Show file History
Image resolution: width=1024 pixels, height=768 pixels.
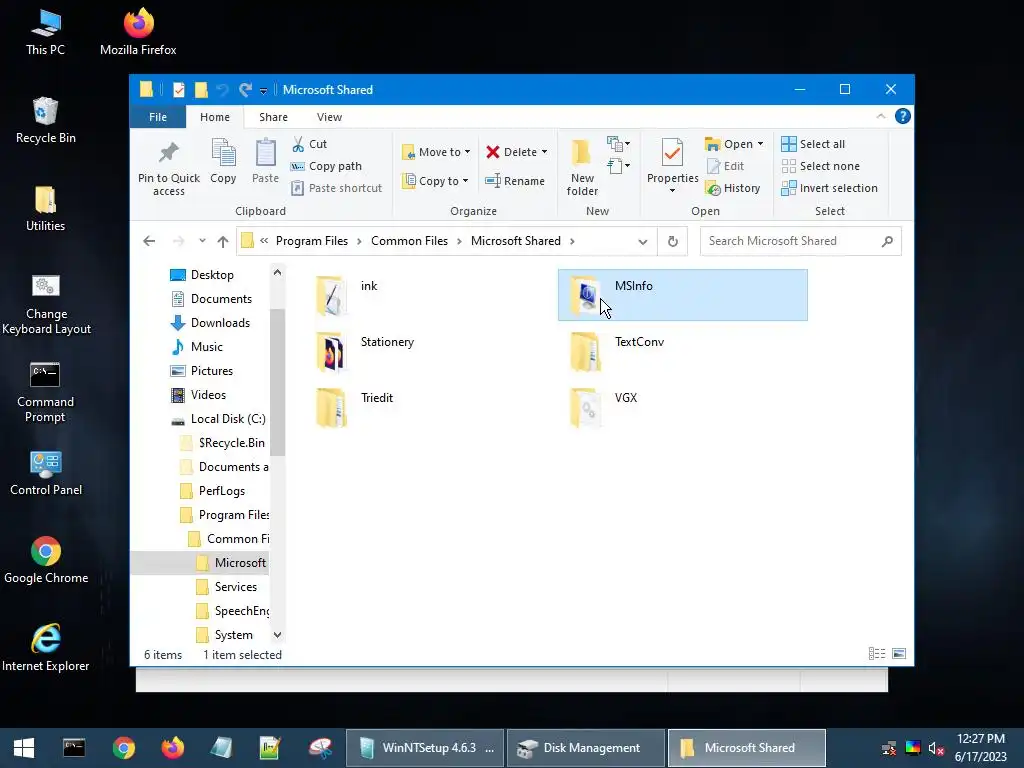[733, 188]
